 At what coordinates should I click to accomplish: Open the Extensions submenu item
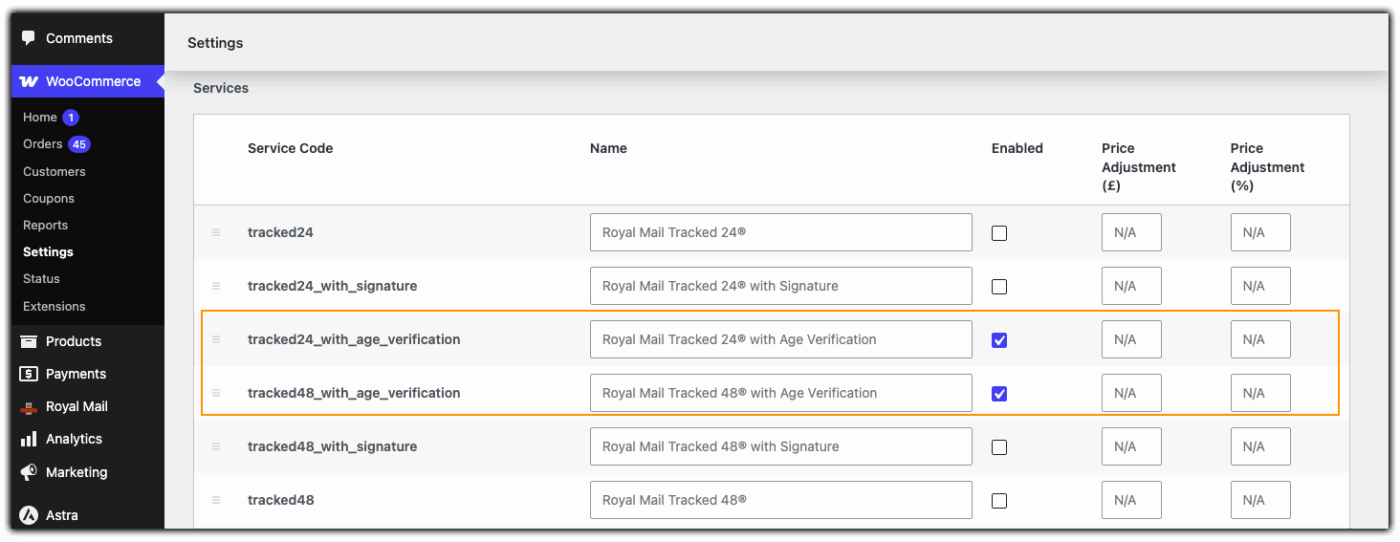54,307
